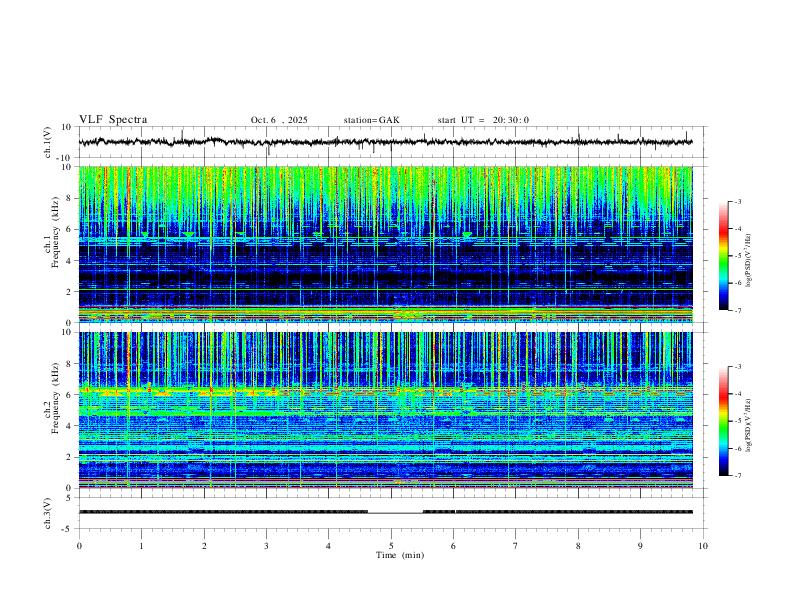Click the "0" tick on the time axis
792x612 pixels.
[x=79, y=546]
